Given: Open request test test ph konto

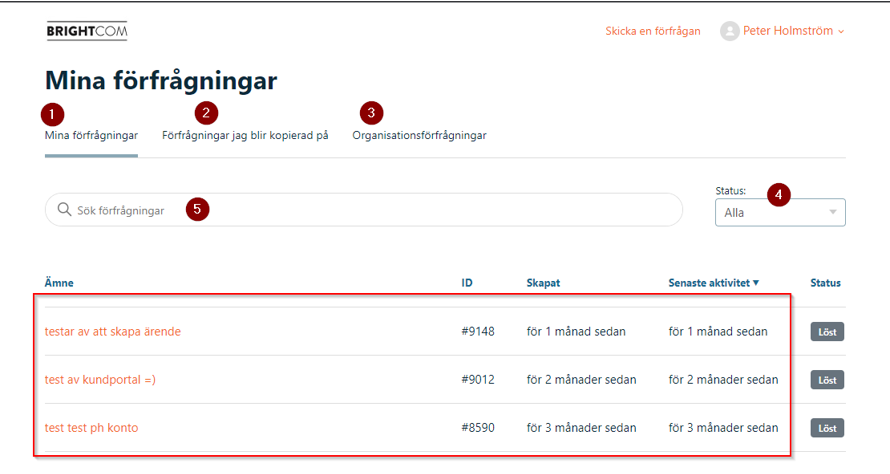Looking at the screenshot, I should tap(91, 428).
